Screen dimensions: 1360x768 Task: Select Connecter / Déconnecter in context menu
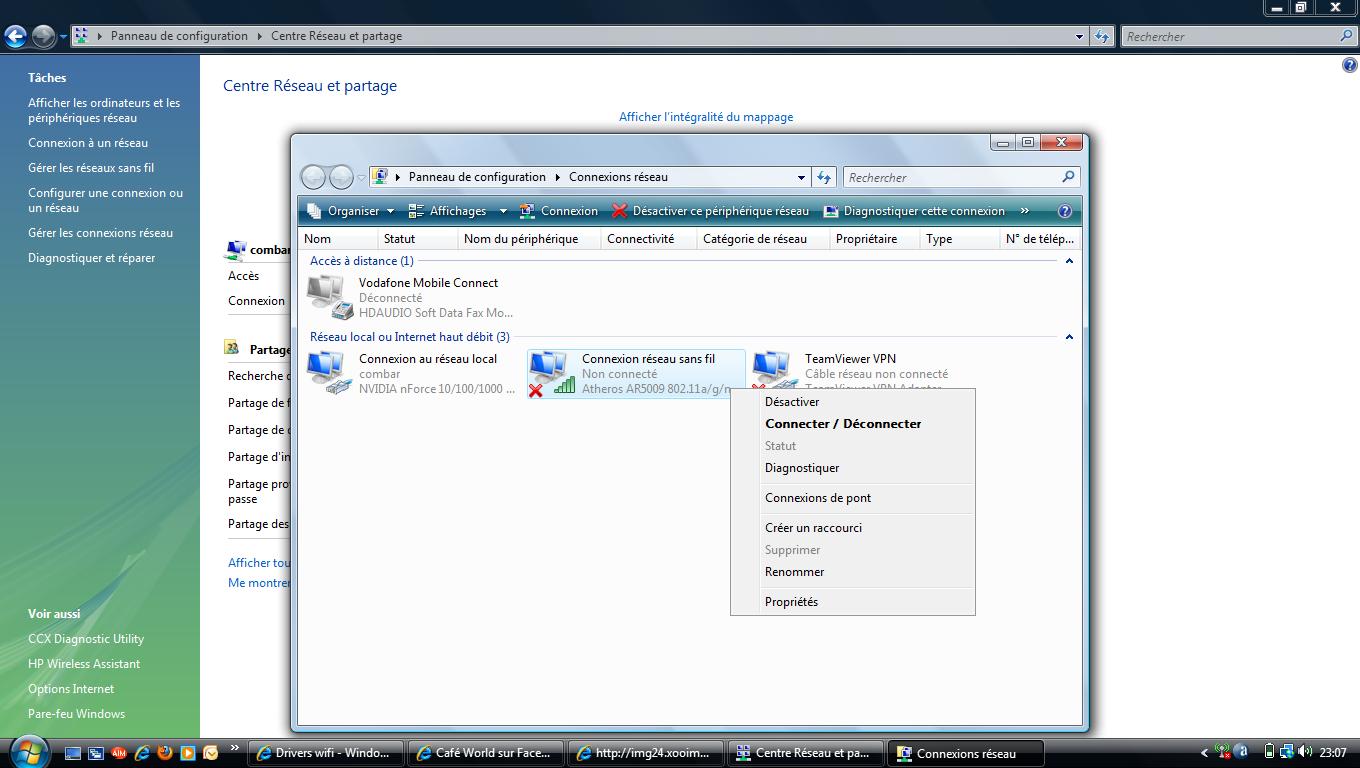(843, 424)
